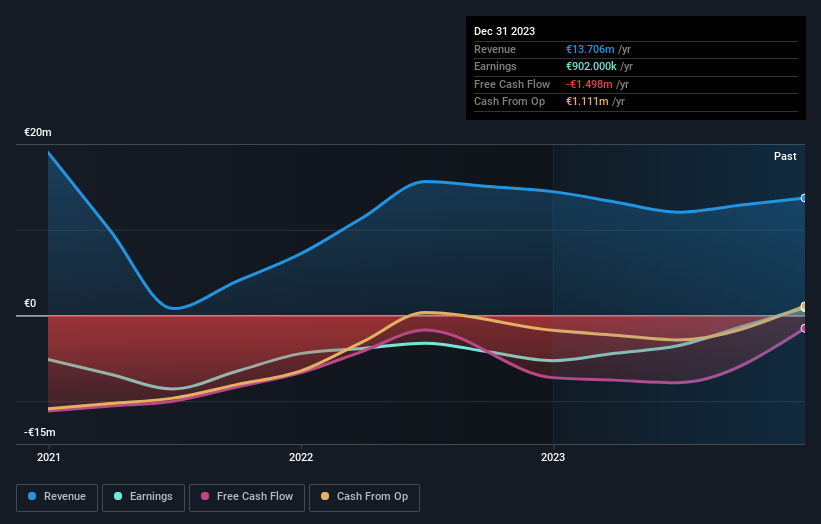Toggle the Cash From Op legend series

click(364, 497)
